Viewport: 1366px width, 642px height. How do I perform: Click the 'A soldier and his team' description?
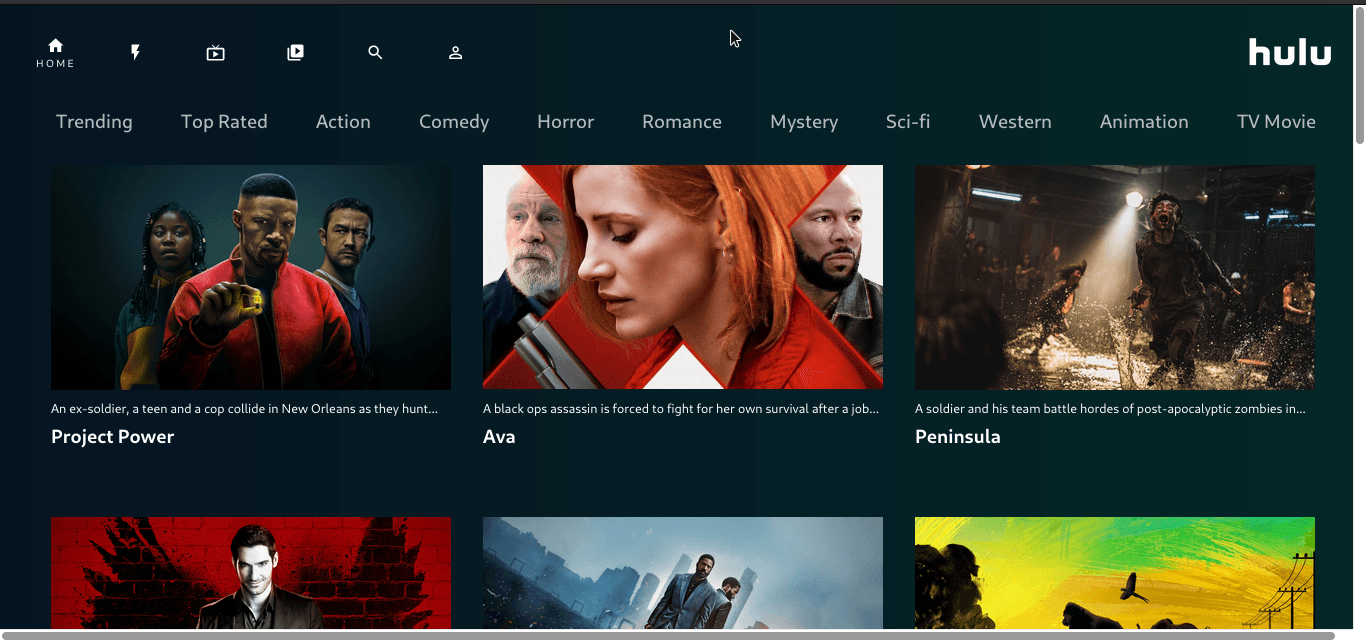[x=1110, y=409]
